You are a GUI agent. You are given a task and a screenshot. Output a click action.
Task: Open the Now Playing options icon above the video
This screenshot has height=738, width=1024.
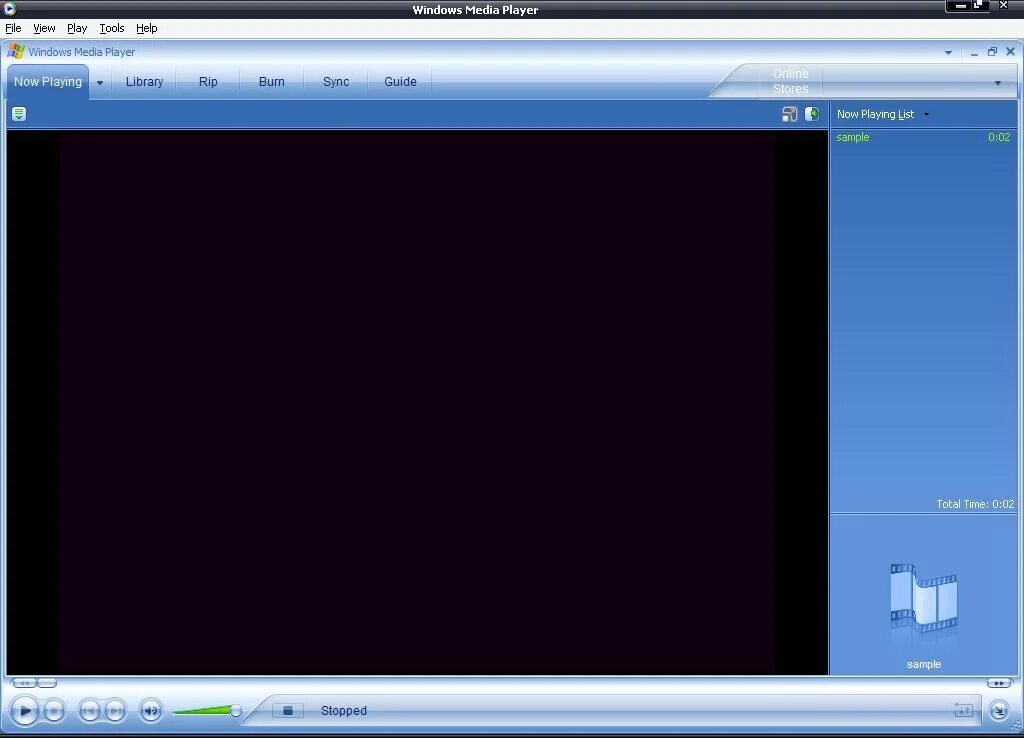tap(19, 114)
